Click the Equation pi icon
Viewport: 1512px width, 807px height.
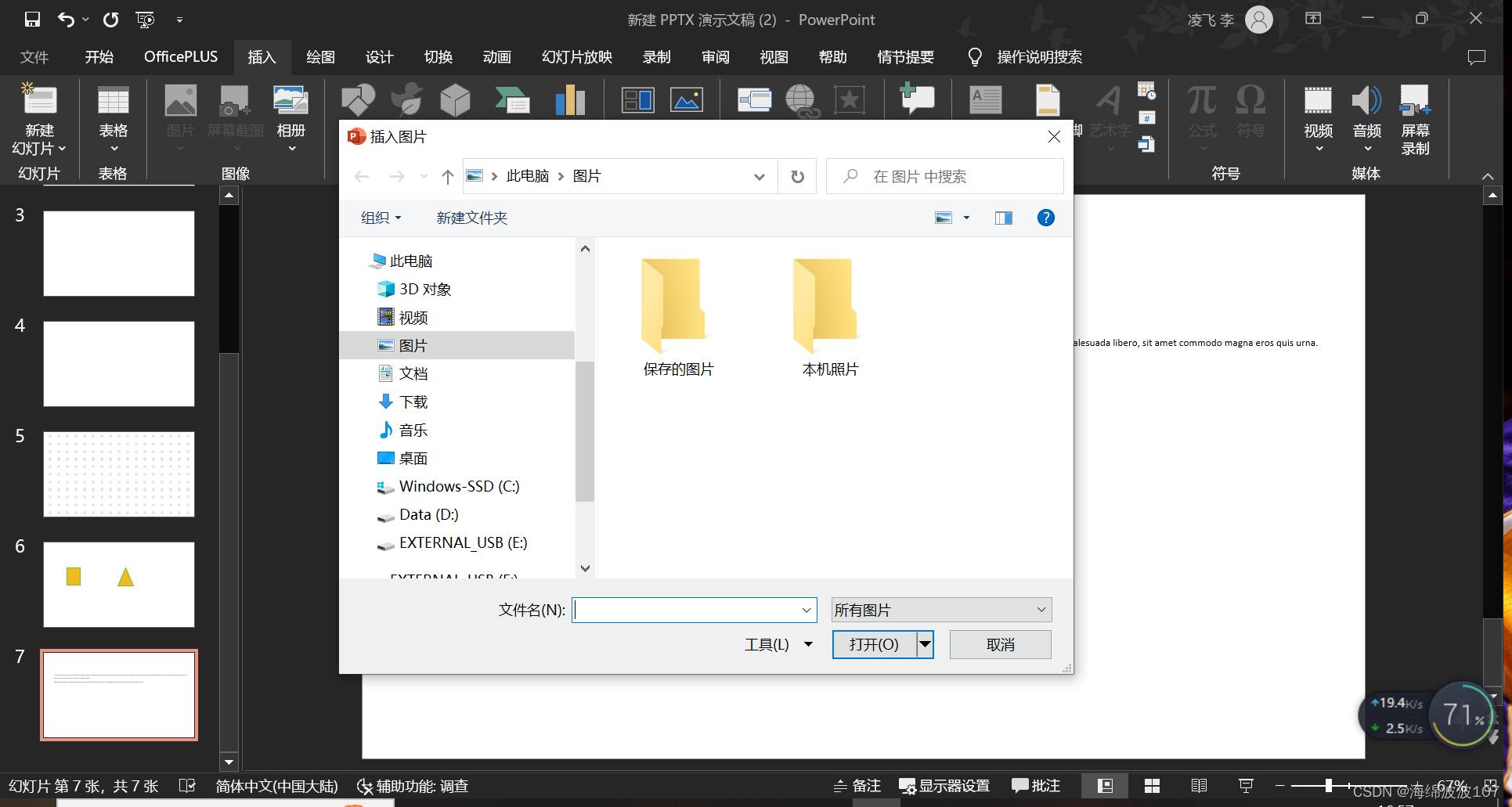tap(1202, 100)
